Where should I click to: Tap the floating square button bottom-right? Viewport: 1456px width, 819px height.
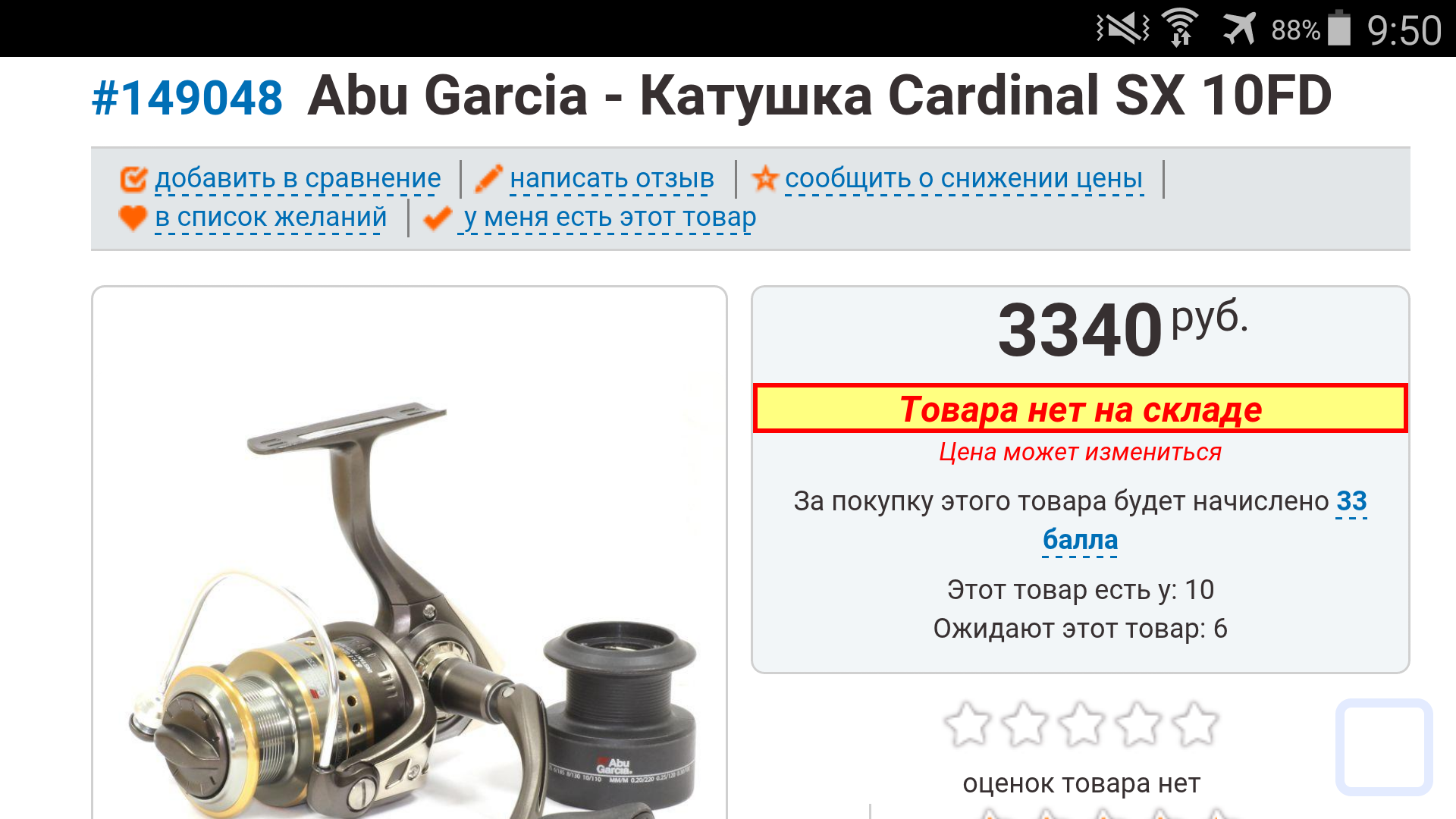pos(1384,747)
